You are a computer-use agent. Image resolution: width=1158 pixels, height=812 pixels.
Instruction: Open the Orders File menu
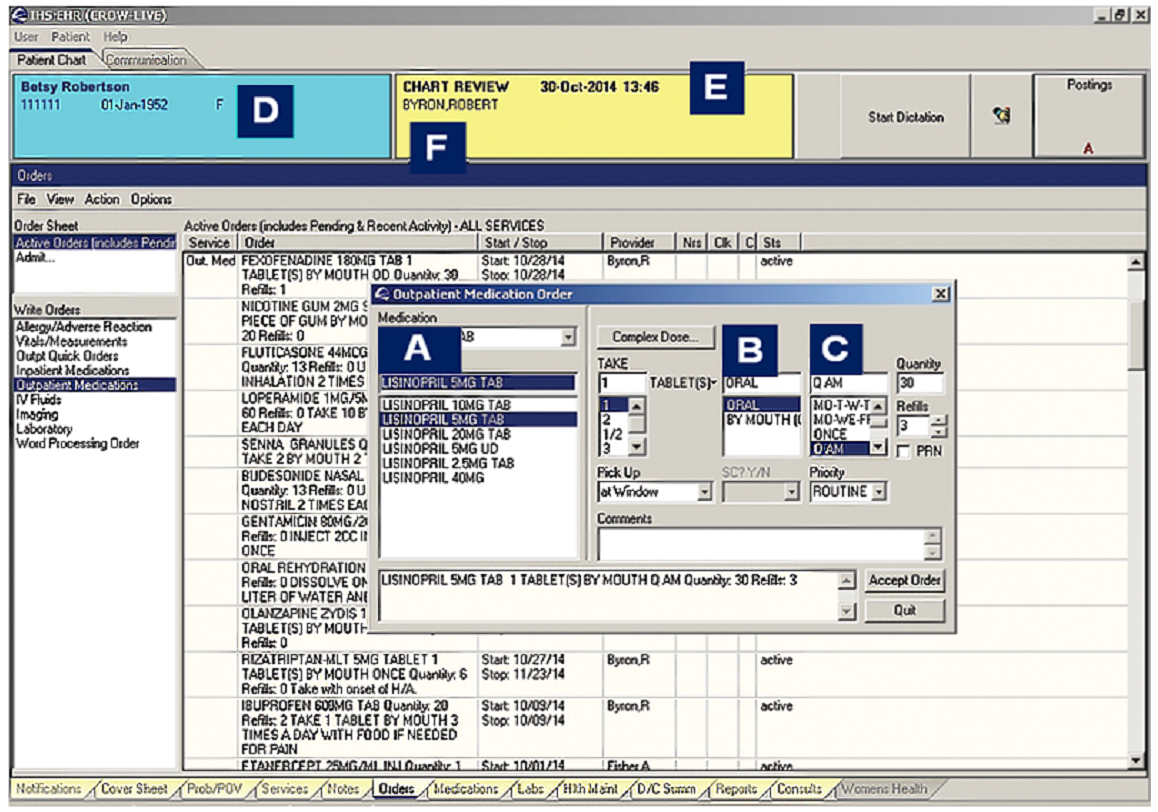[x=26, y=199]
